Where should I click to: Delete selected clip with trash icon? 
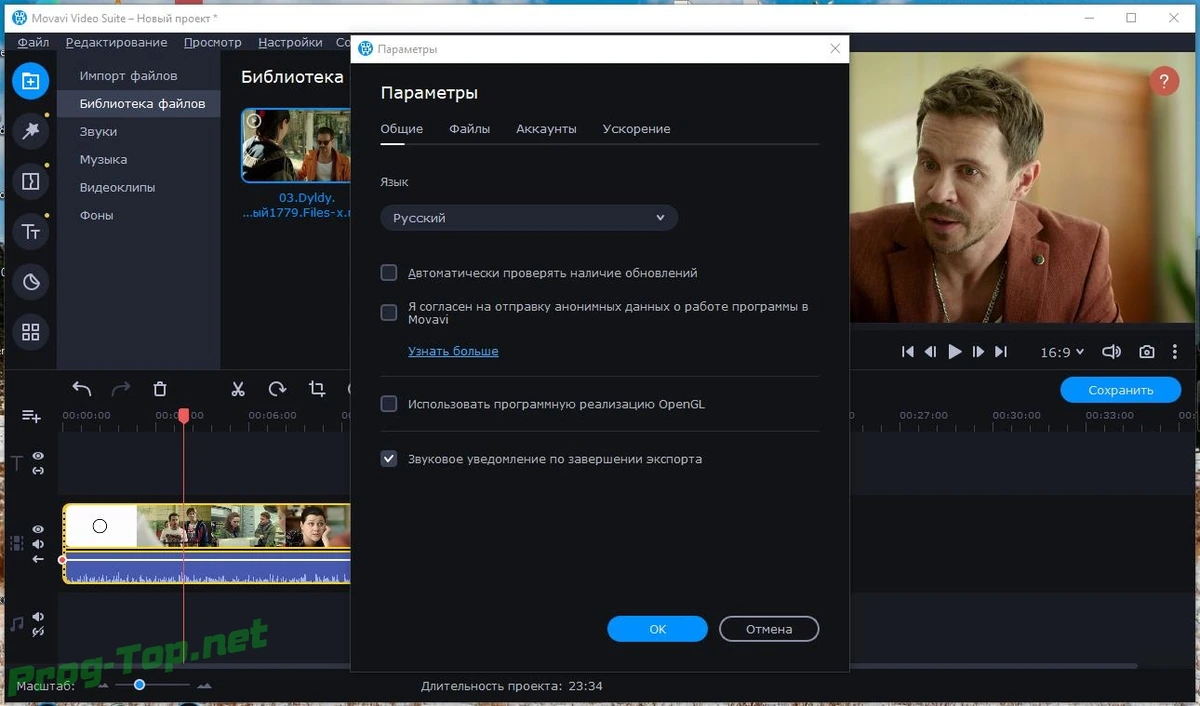(x=160, y=389)
